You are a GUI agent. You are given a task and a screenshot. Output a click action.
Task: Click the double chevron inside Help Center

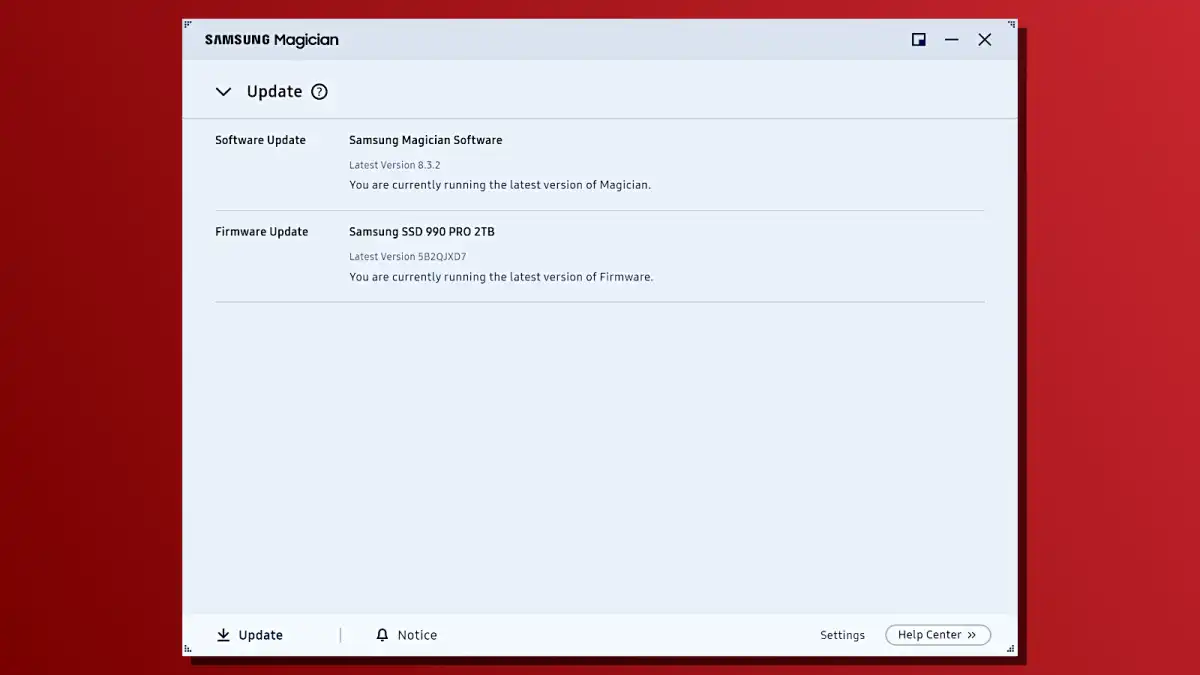point(972,635)
